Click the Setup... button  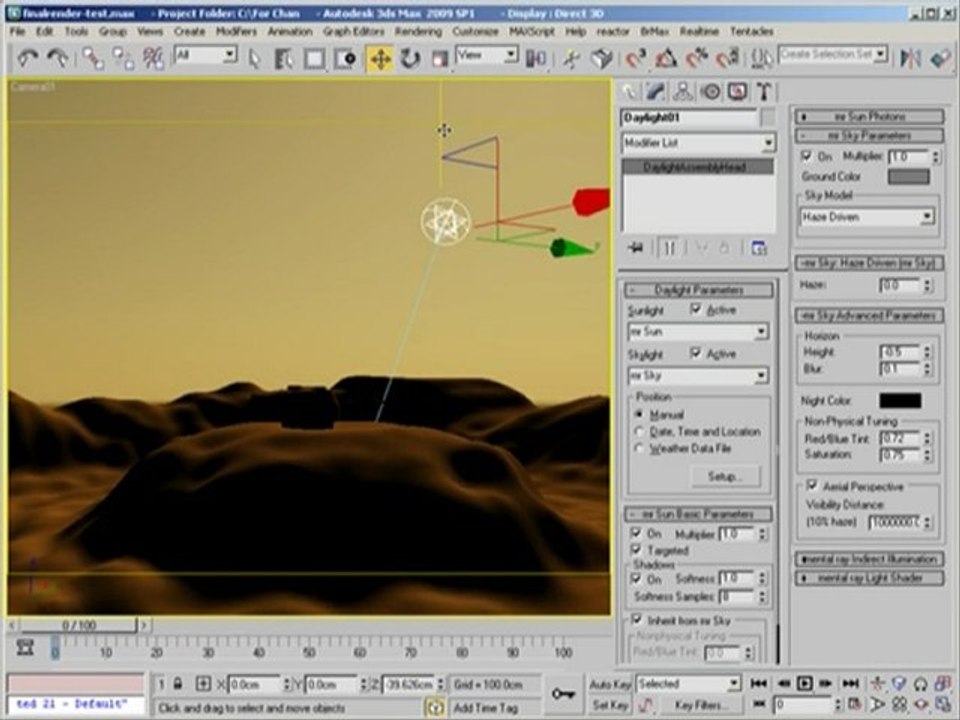pos(725,476)
